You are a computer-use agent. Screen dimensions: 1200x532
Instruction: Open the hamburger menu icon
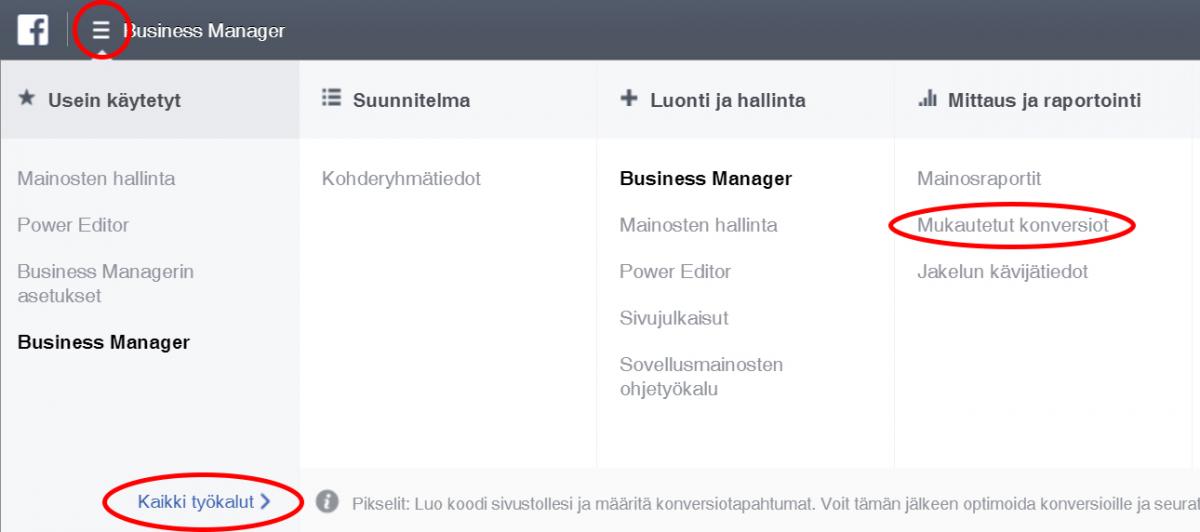(x=101, y=31)
